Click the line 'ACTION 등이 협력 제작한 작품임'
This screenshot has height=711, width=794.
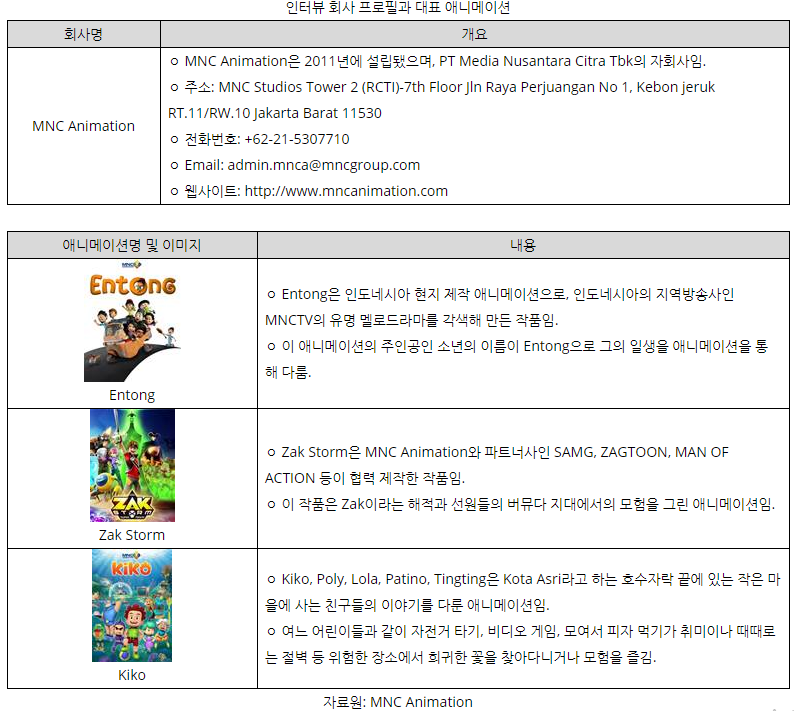click(365, 478)
